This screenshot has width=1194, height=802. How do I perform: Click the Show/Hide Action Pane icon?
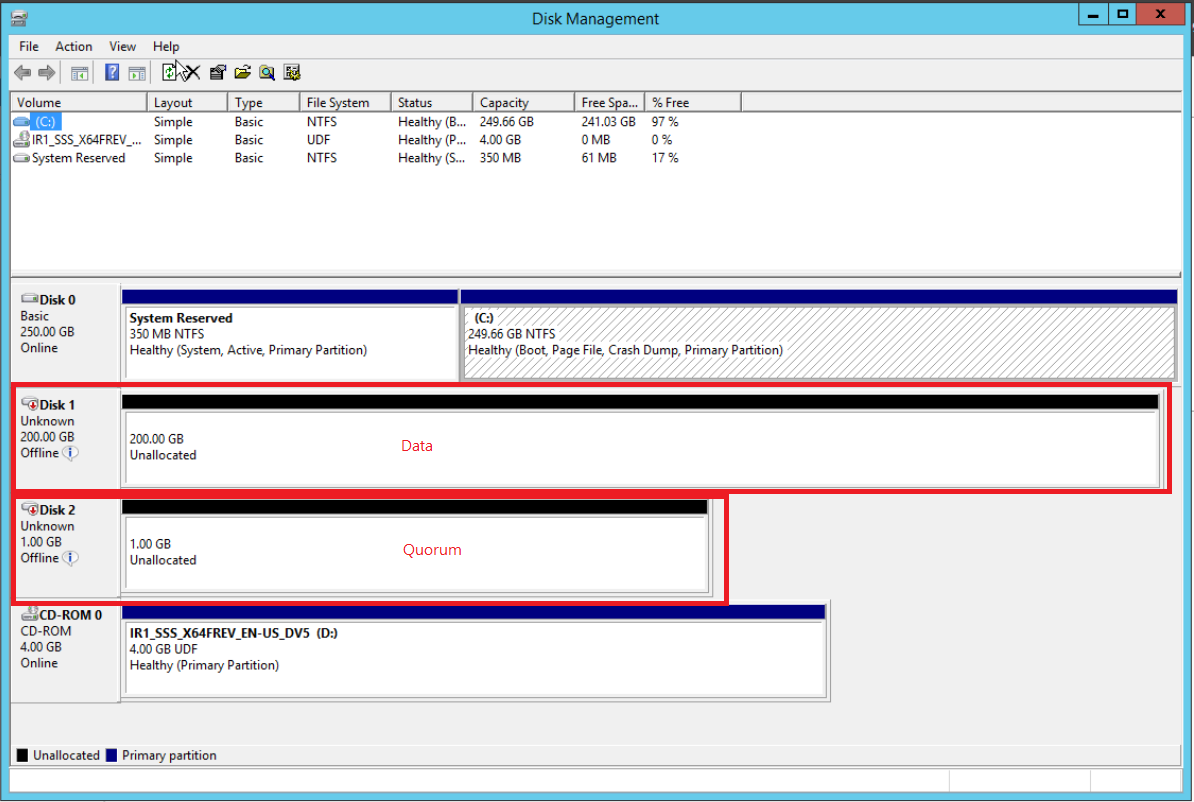coord(137,72)
